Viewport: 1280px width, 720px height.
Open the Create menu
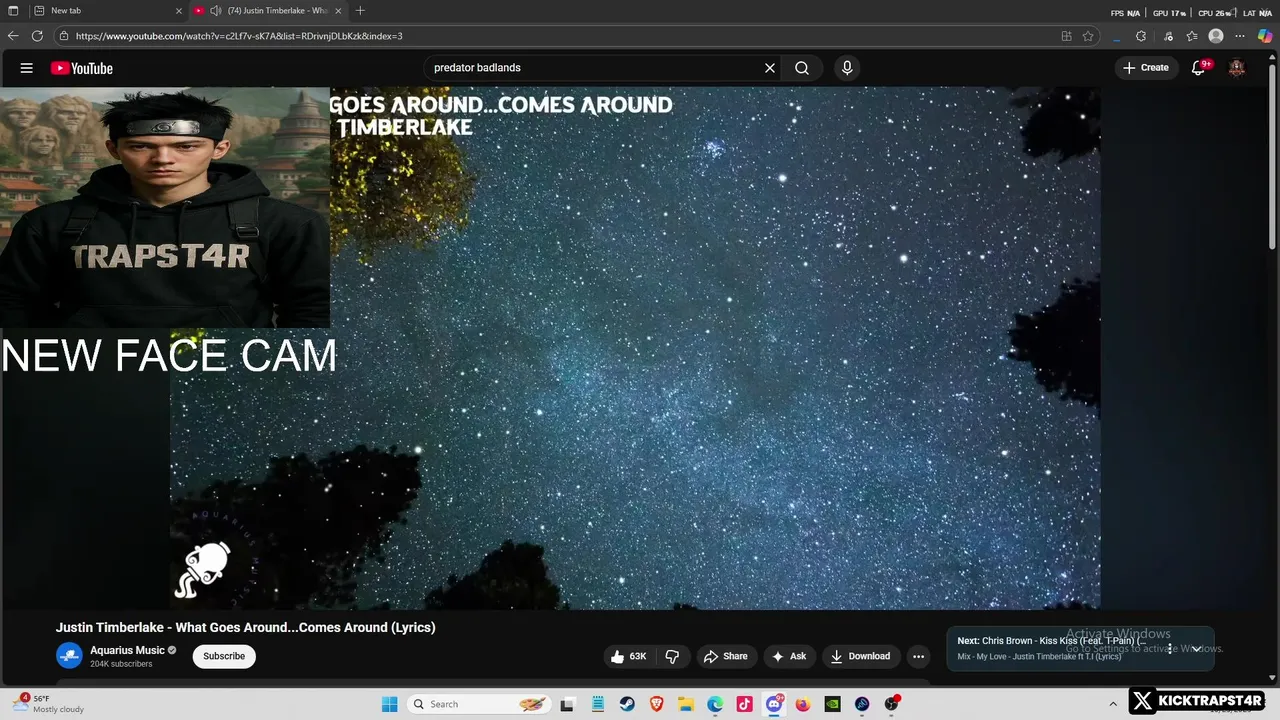[x=1146, y=68]
